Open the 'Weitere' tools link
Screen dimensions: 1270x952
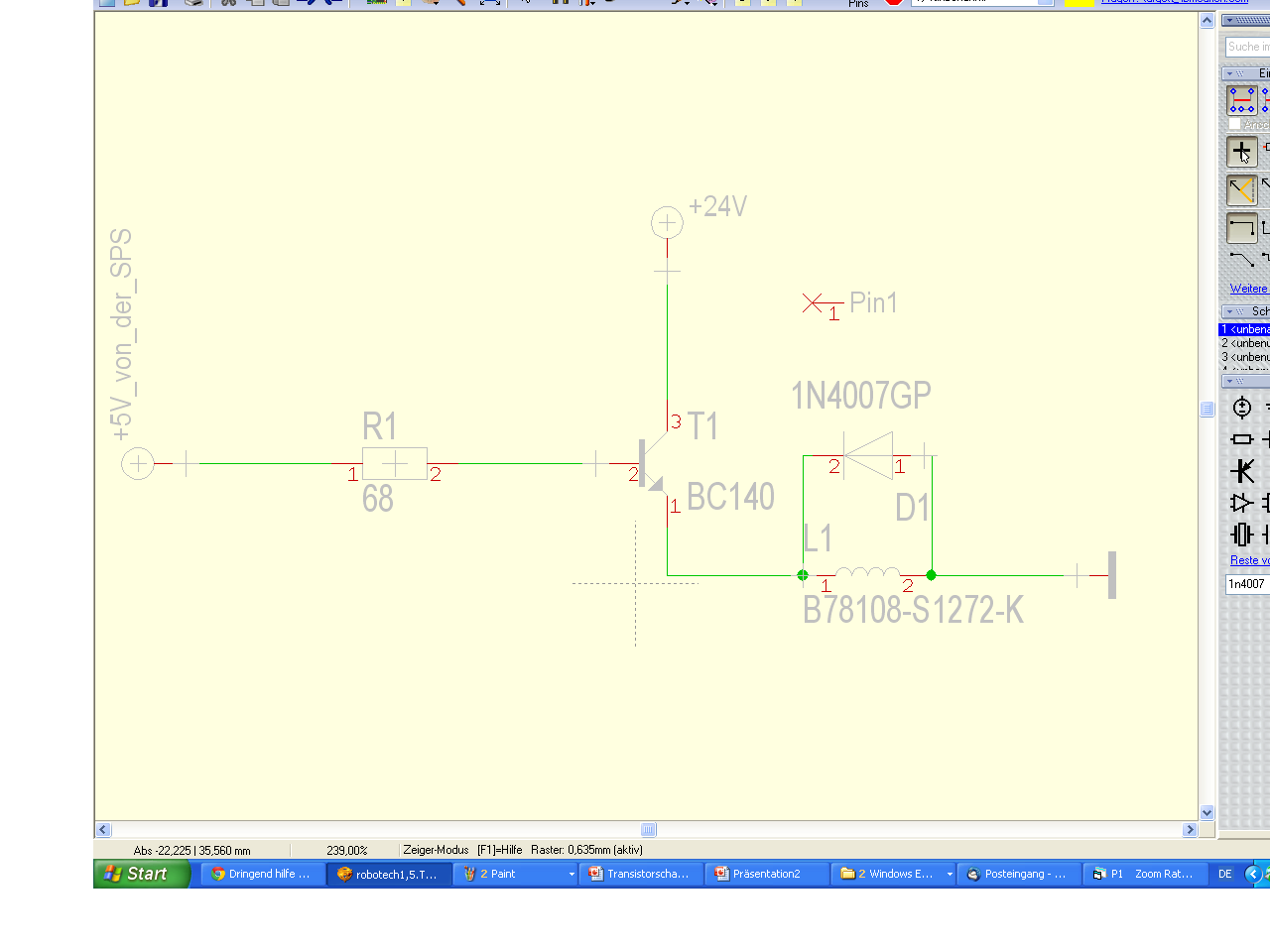tap(1248, 289)
